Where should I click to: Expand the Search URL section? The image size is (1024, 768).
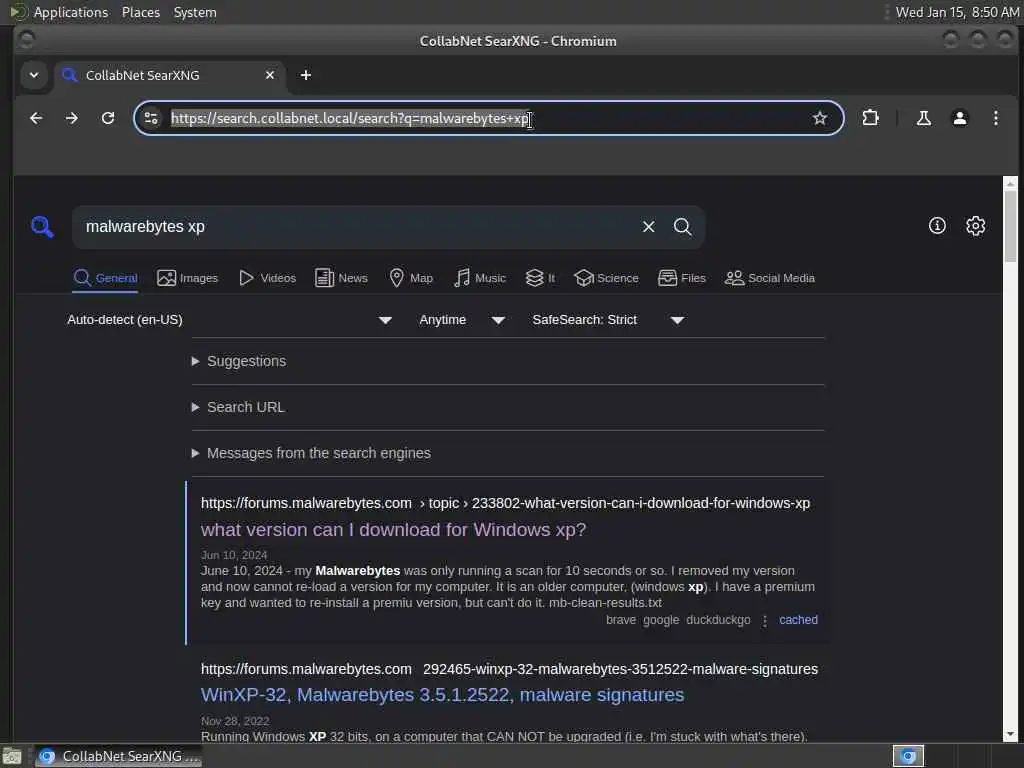tap(238, 407)
